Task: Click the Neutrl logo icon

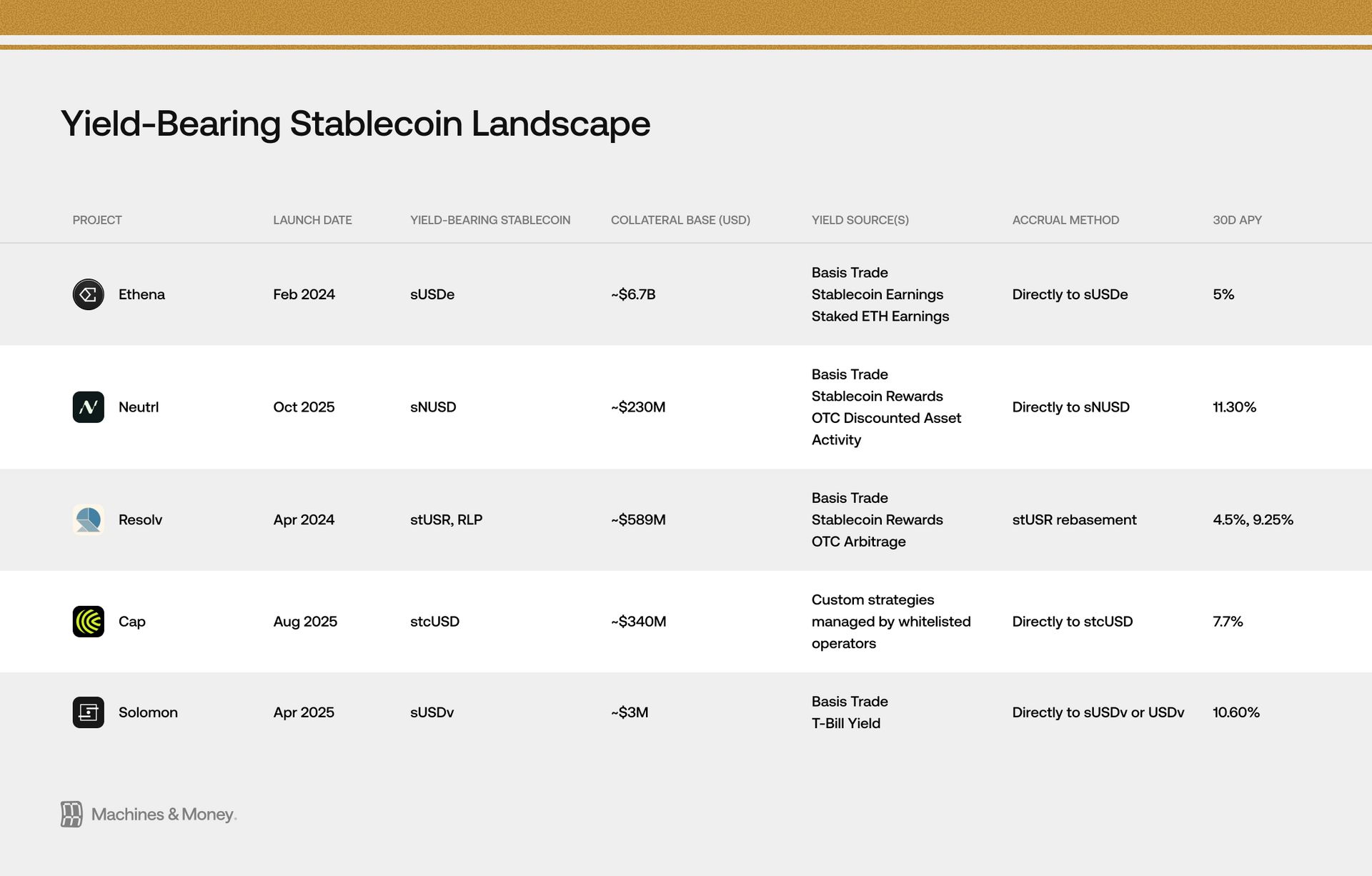Action: 88,407
